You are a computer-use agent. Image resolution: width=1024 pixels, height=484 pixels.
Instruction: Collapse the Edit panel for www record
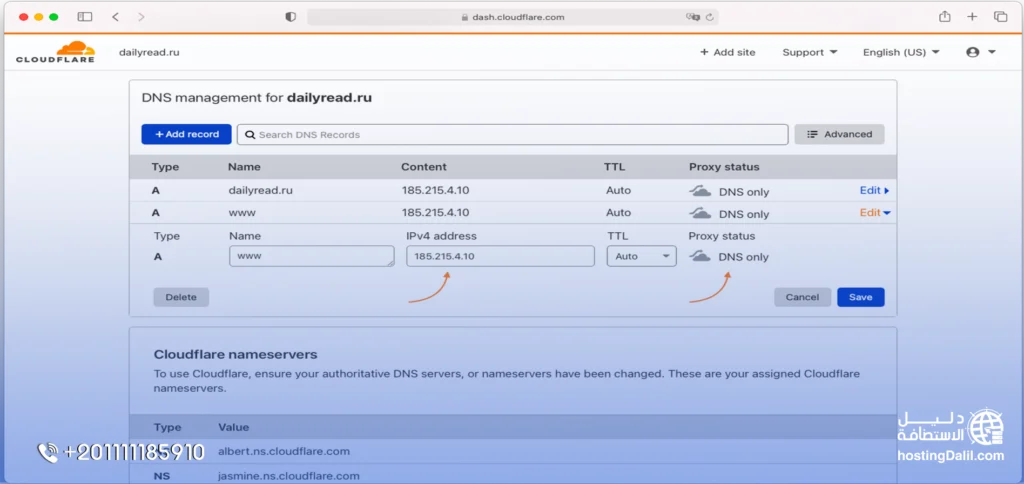click(875, 212)
